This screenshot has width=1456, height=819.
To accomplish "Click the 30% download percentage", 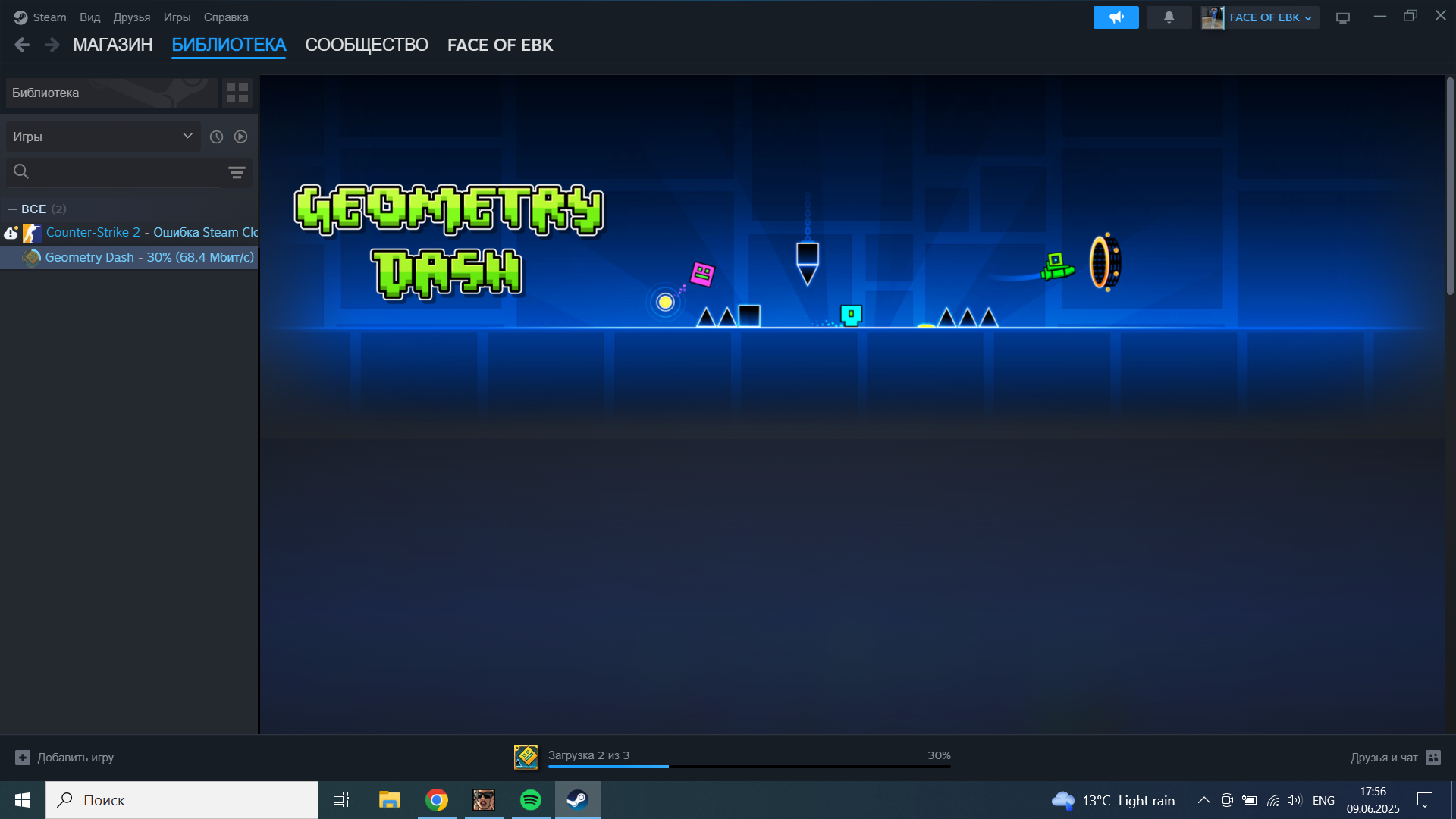I will pyautogui.click(x=939, y=755).
